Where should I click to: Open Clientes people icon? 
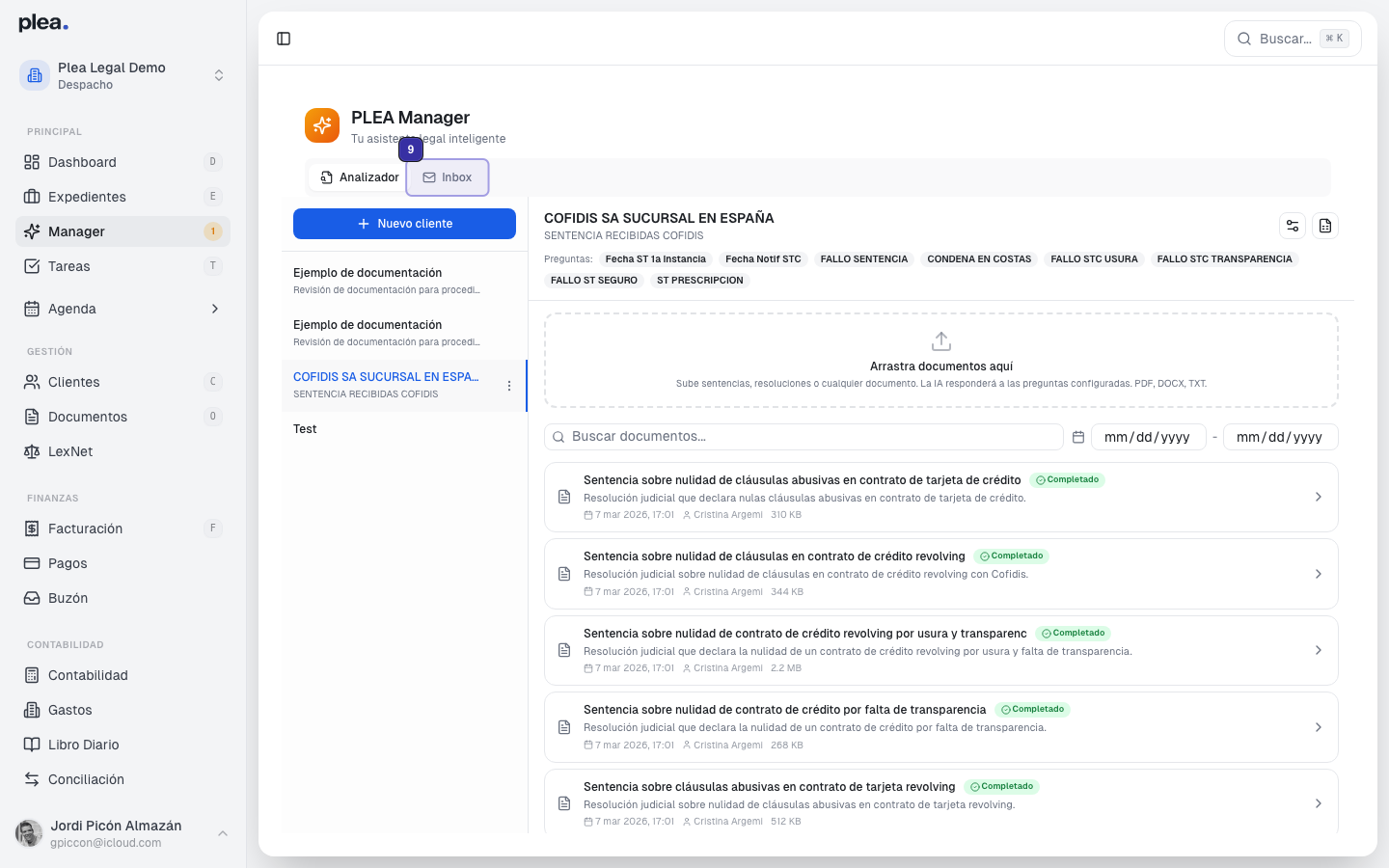click(32, 382)
